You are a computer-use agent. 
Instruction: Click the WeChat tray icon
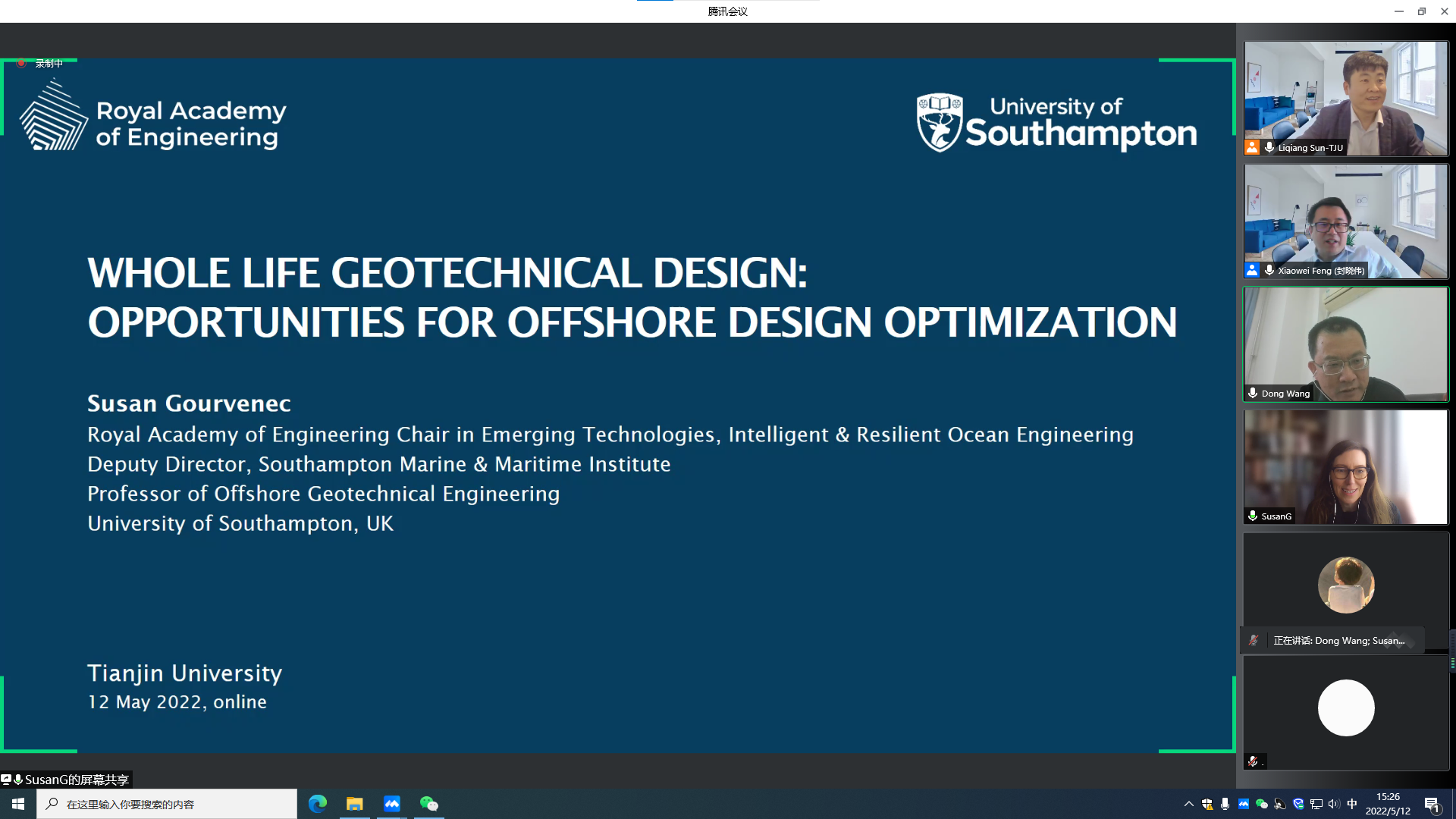click(x=1262, y=804)
